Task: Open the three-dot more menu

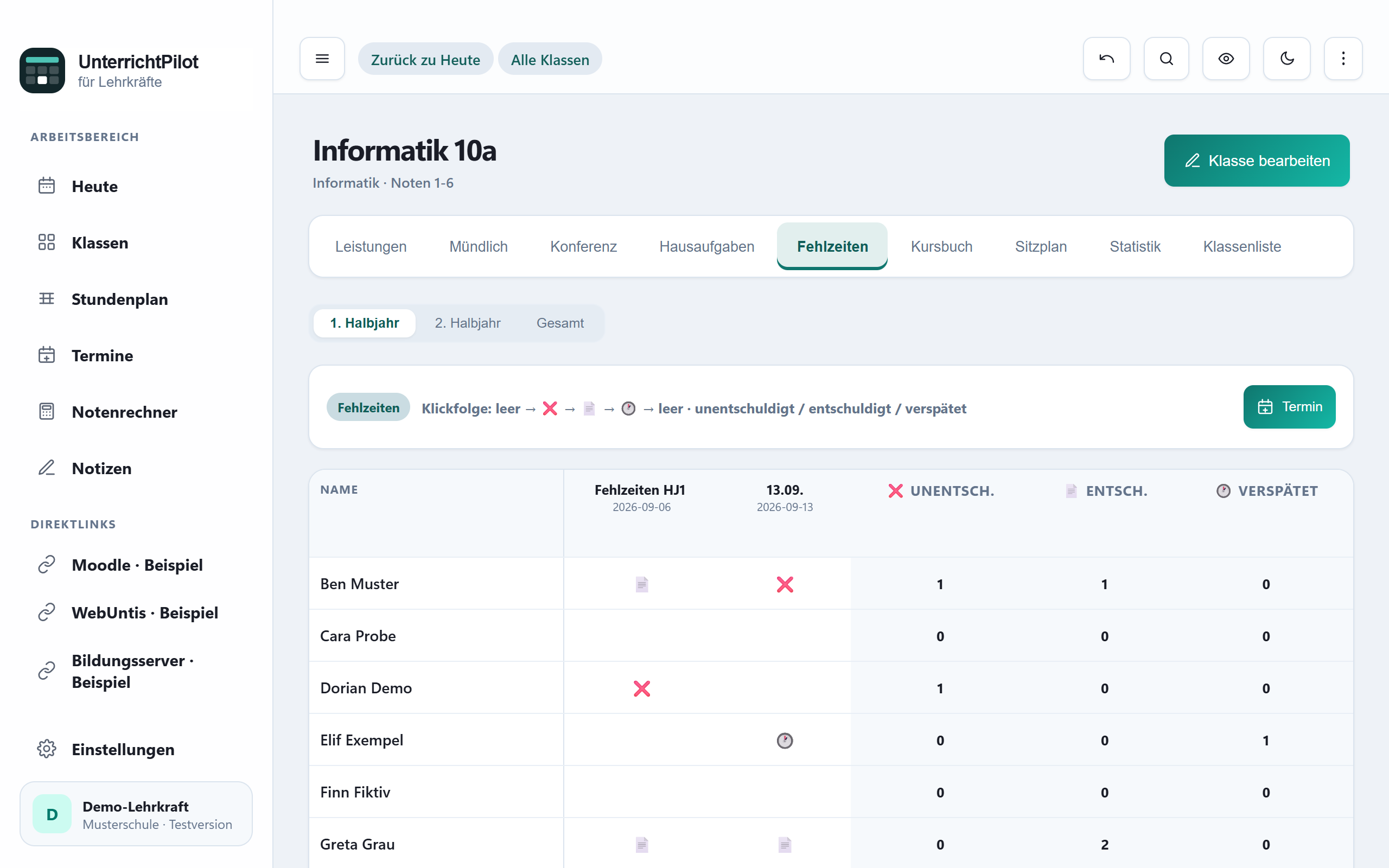Action: [1342, 59]
